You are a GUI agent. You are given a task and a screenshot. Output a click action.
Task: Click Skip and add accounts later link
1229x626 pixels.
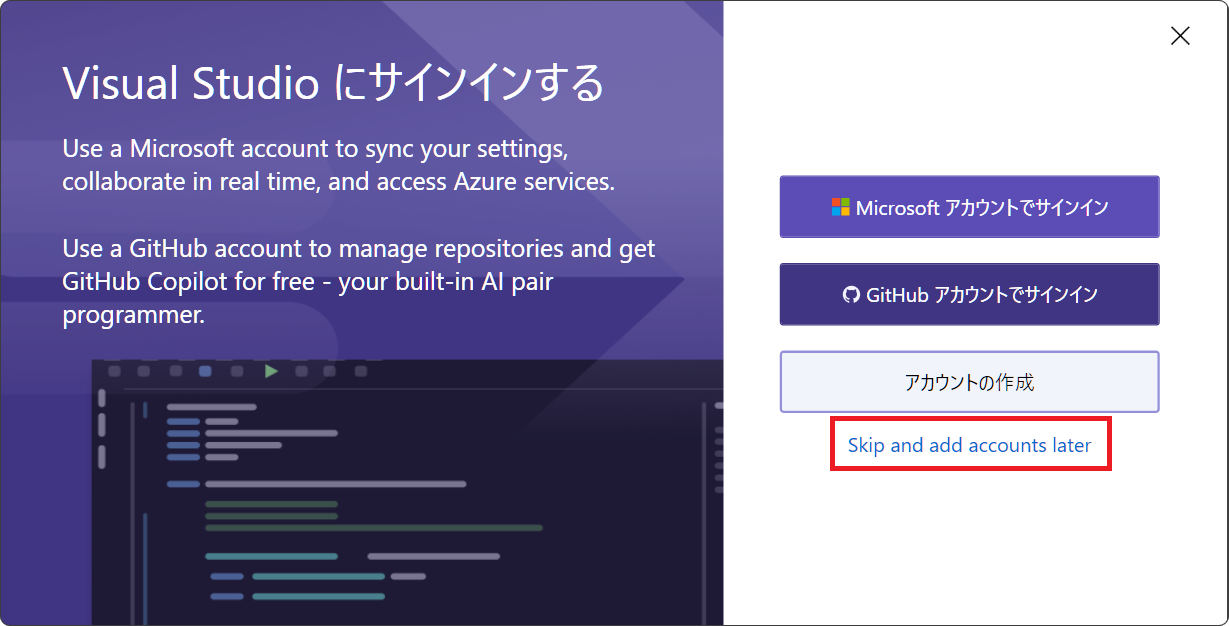tap(969, 445)
